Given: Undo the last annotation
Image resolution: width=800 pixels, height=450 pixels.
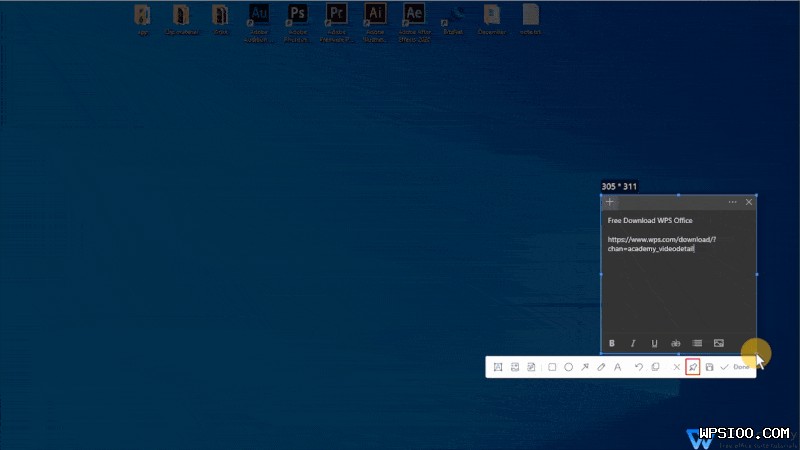Looking at the screenshot, I should point(639,367).
